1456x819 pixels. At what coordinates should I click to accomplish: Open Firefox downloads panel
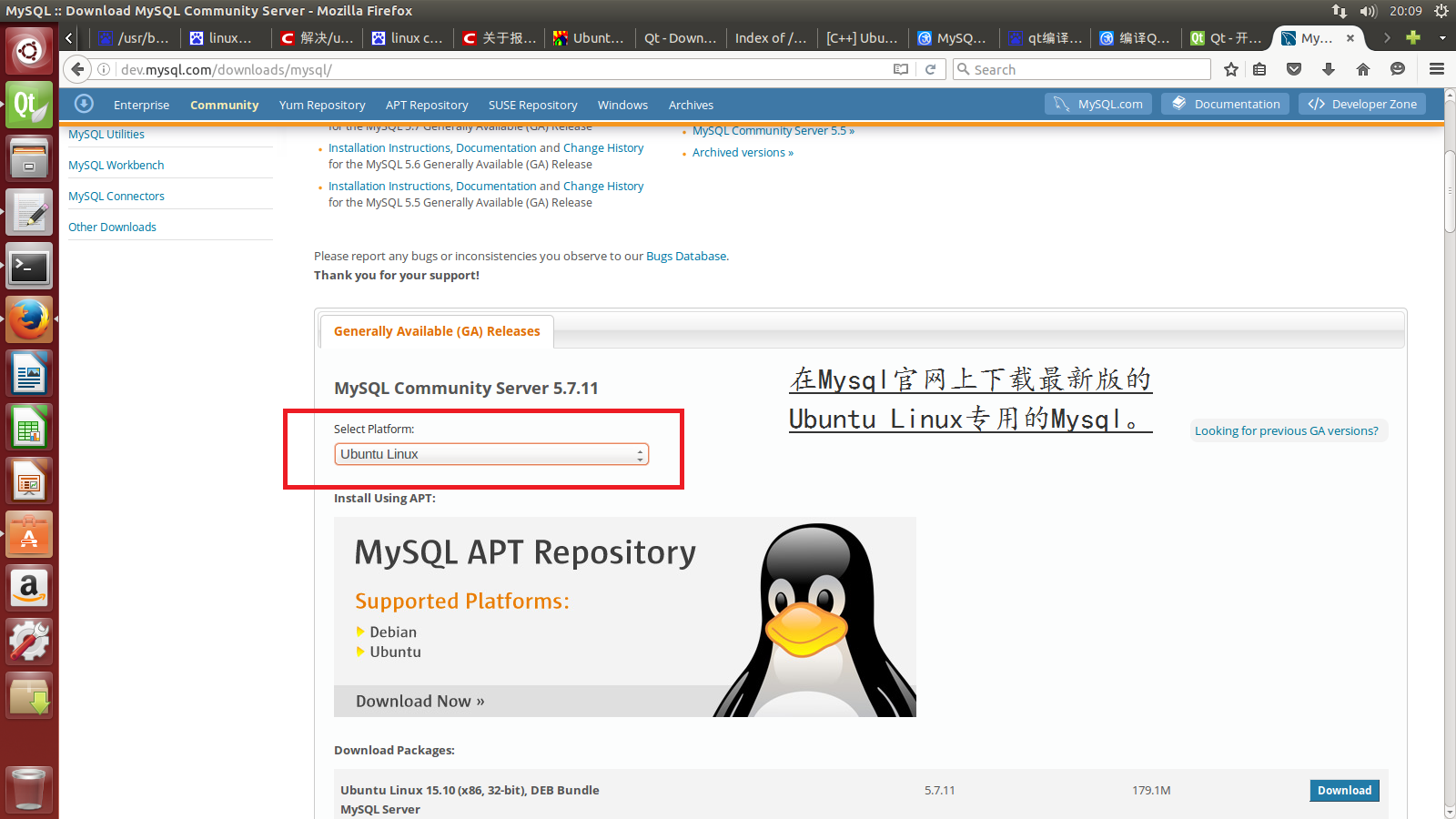pos(1329,69)
